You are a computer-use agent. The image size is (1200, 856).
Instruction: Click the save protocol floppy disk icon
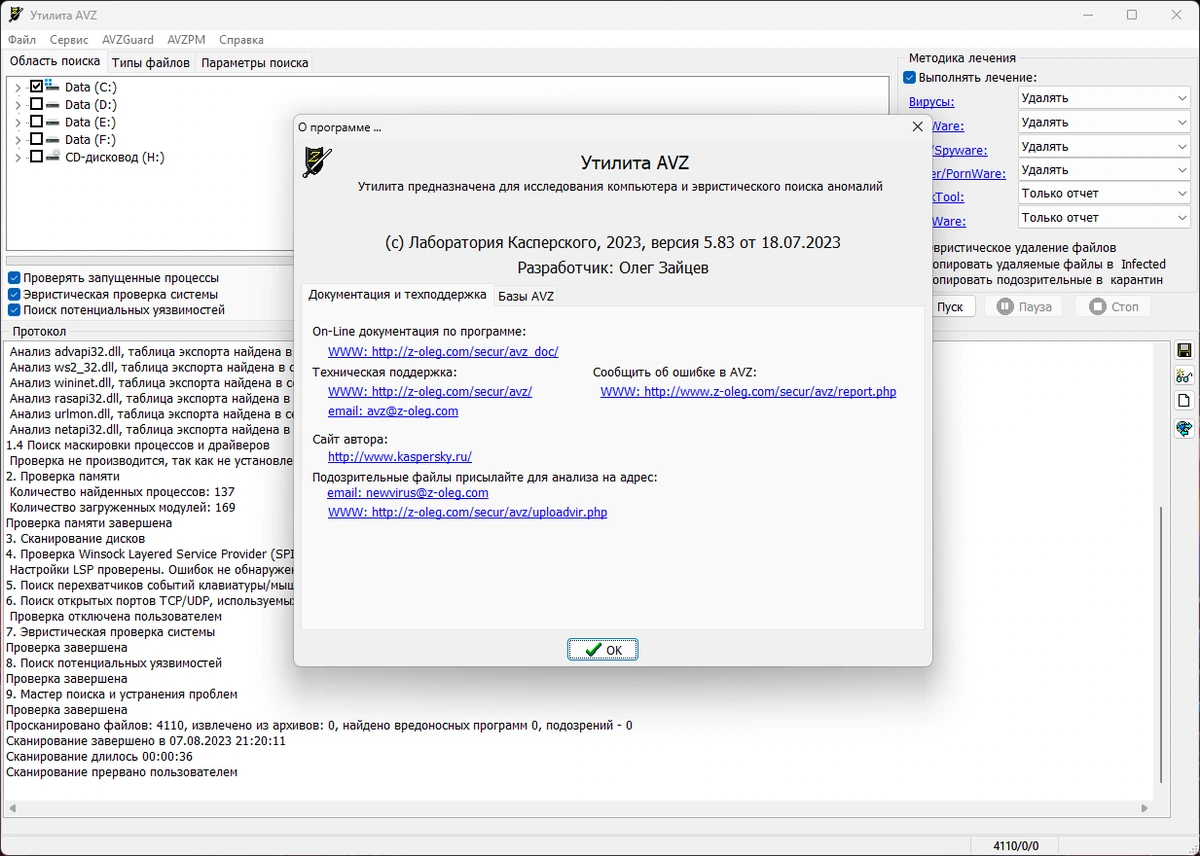pyautogui.click(x=1184, y=350)
